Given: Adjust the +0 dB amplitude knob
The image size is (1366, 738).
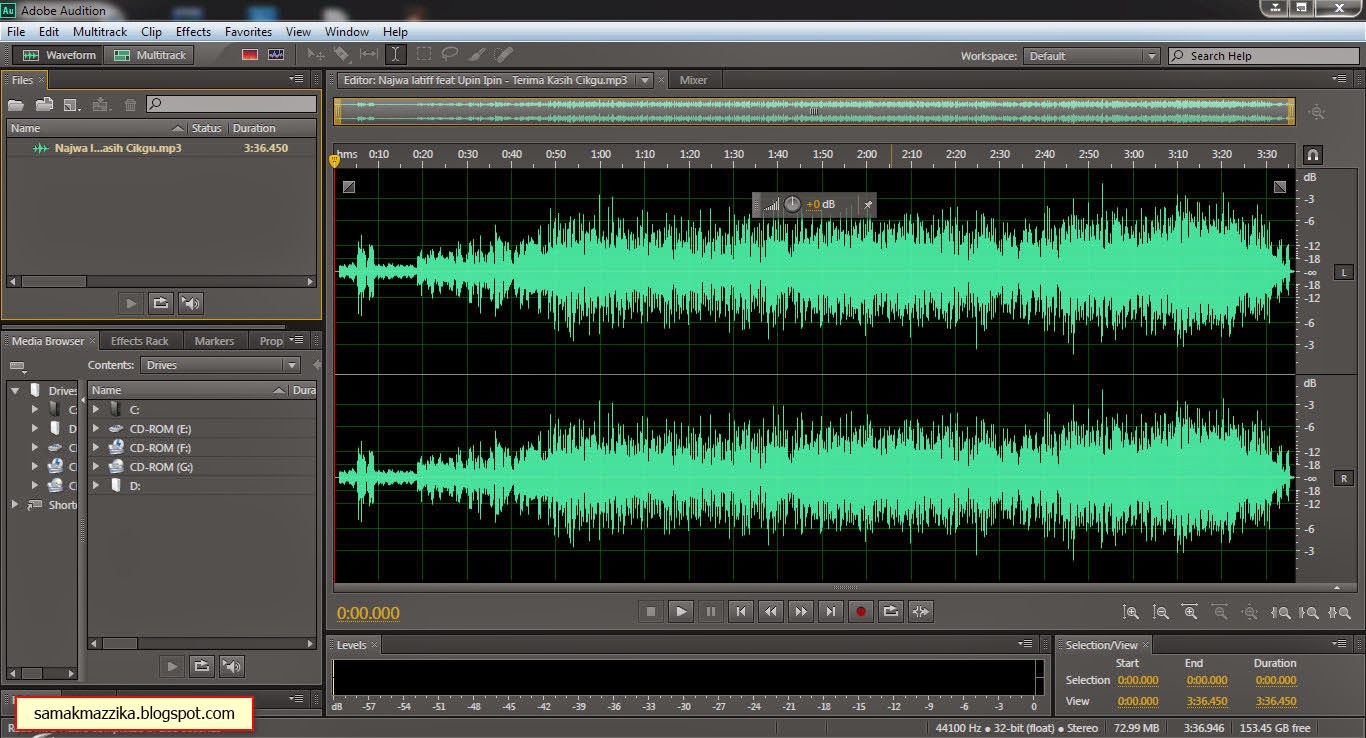Looking at the screenshot, I should (x=792, y=204).
